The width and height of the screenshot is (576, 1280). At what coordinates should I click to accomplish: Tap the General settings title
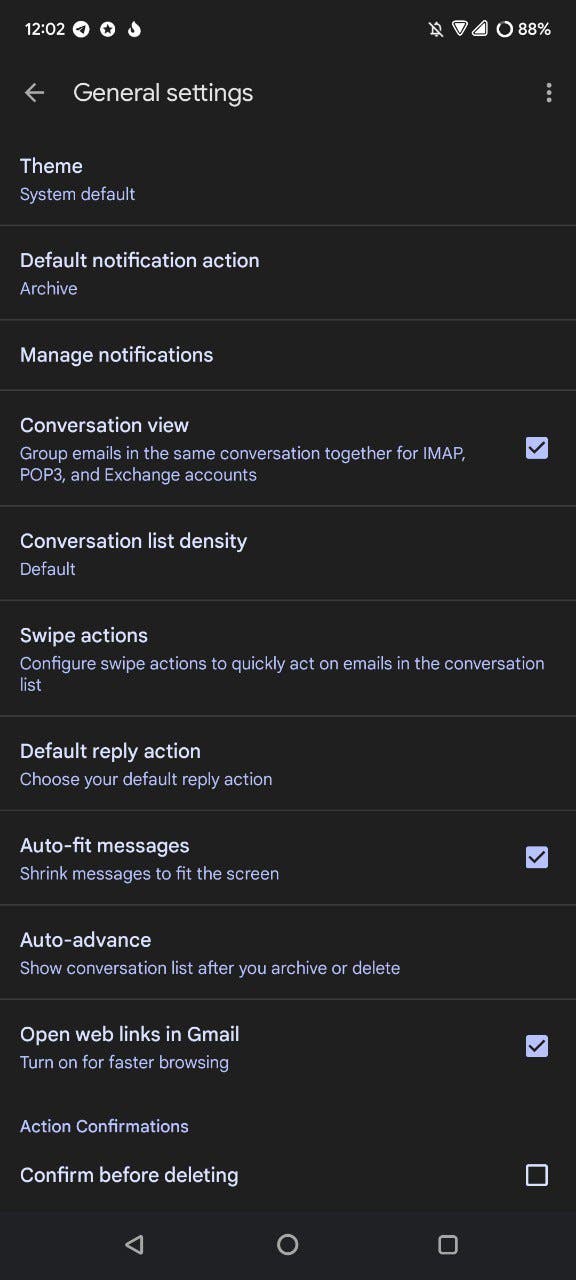(x=163, y=93)
